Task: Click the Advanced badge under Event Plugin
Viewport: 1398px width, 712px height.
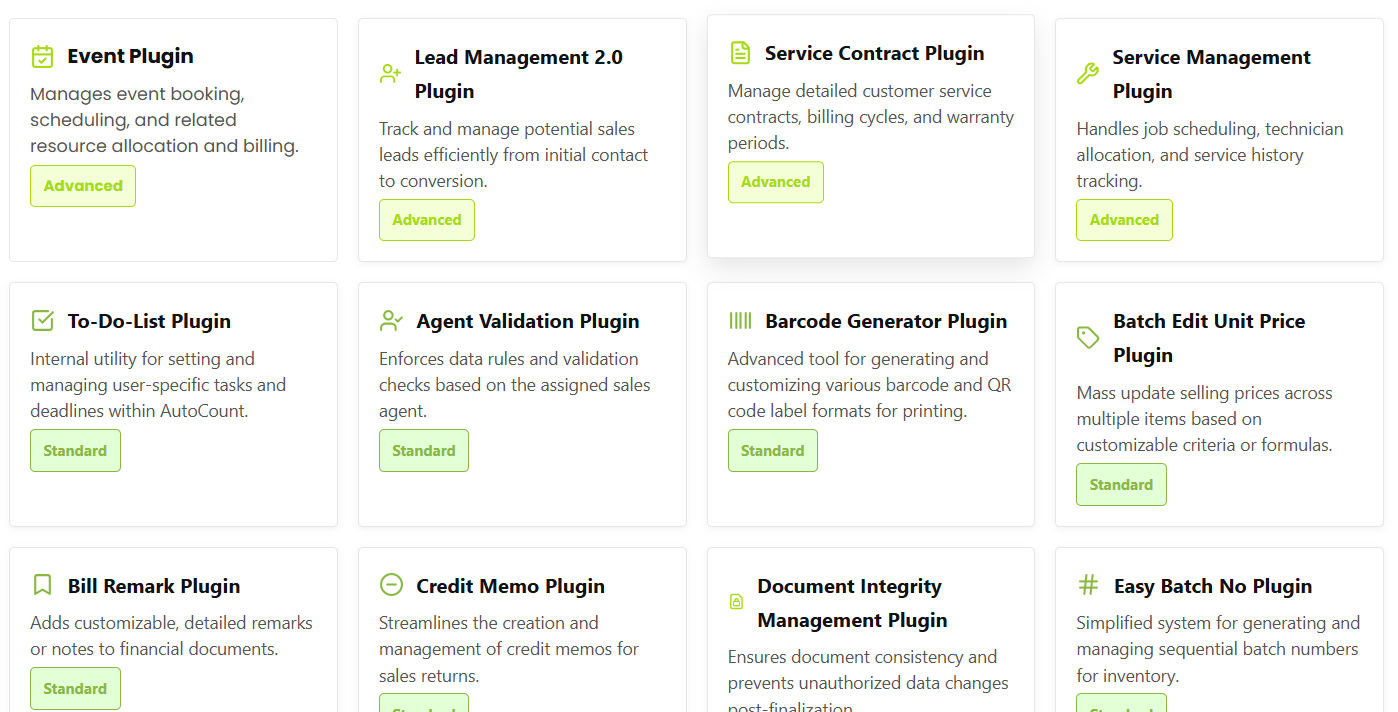Action: tap(83, 186)
